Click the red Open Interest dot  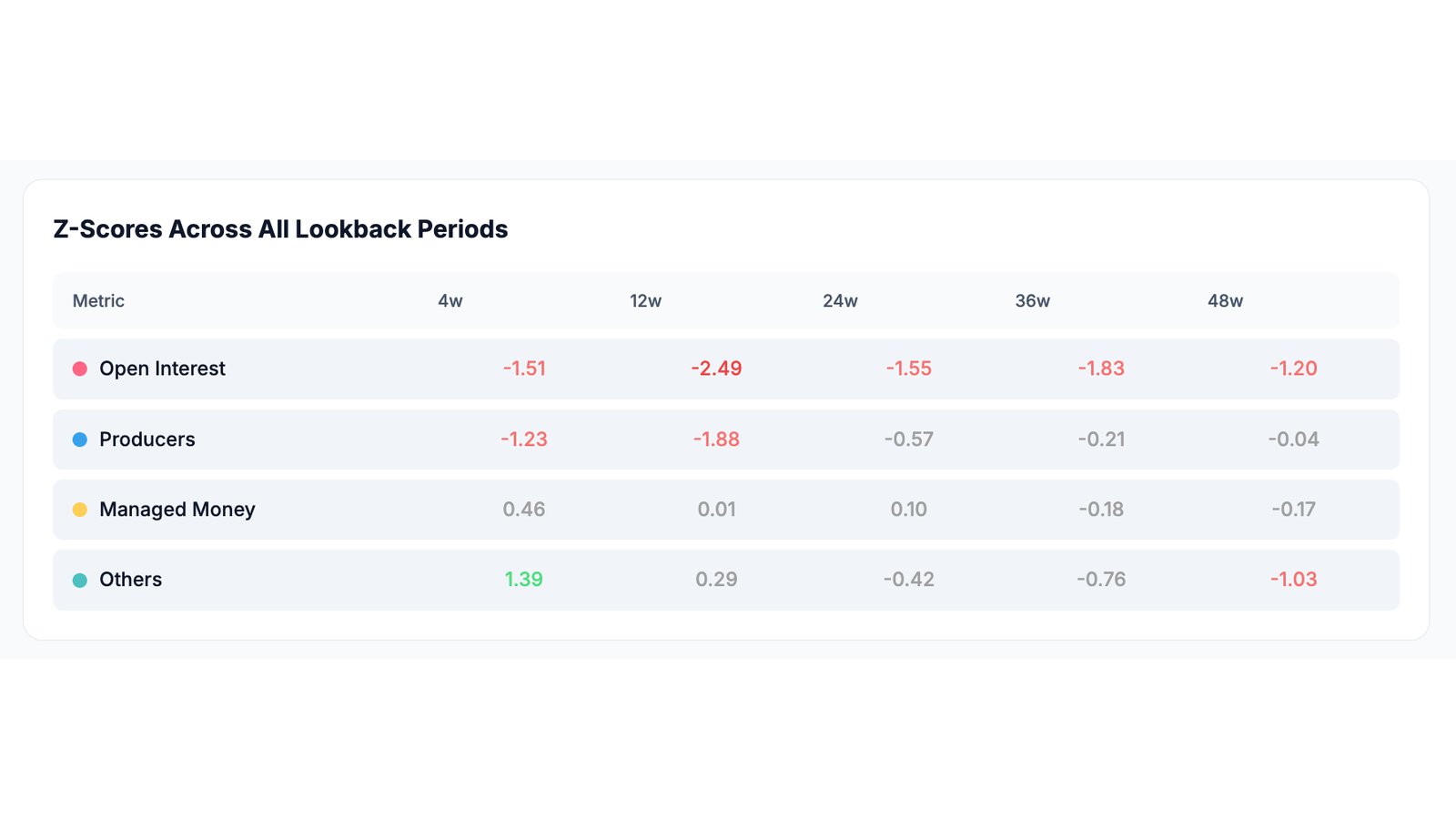click(80, 369)
